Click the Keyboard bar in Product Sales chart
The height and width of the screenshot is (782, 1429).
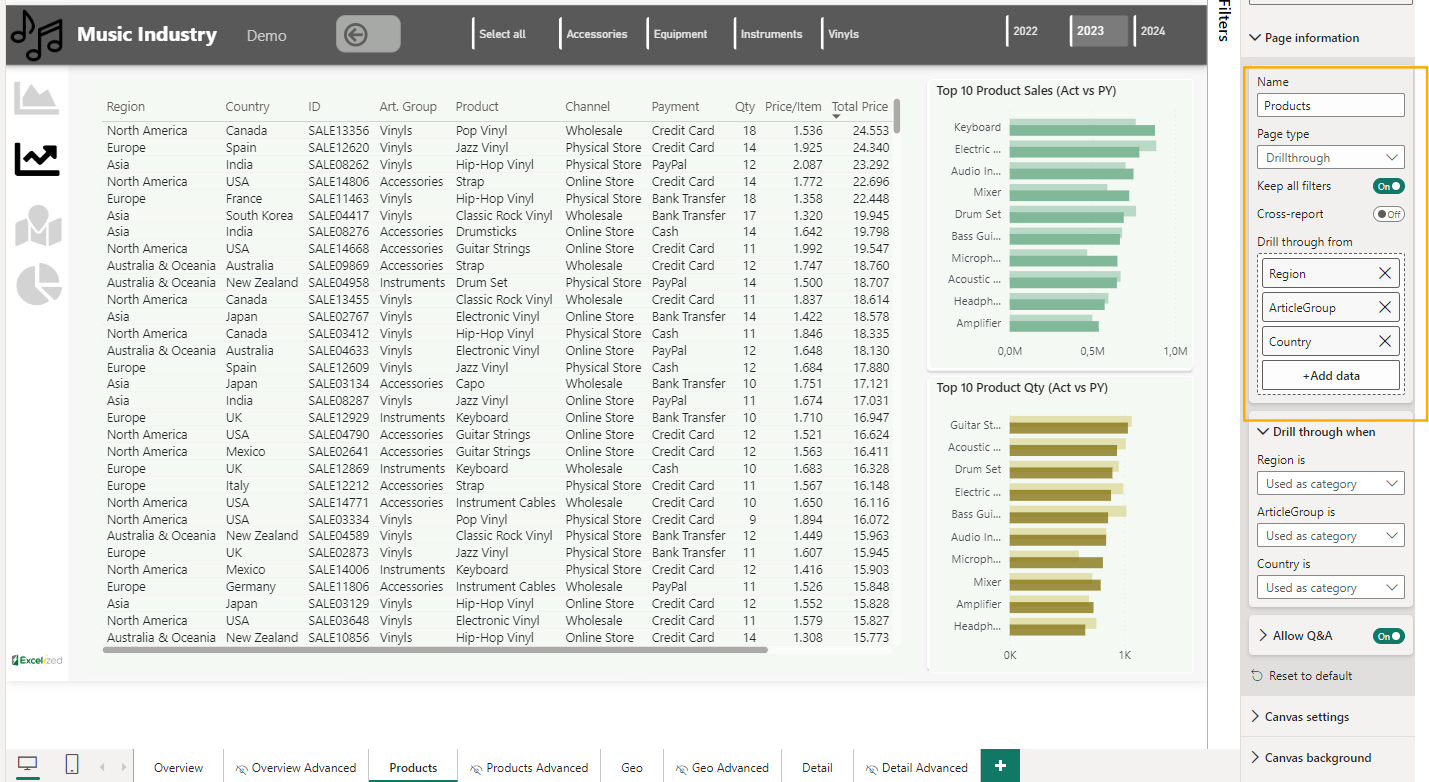pos(1082,130)
